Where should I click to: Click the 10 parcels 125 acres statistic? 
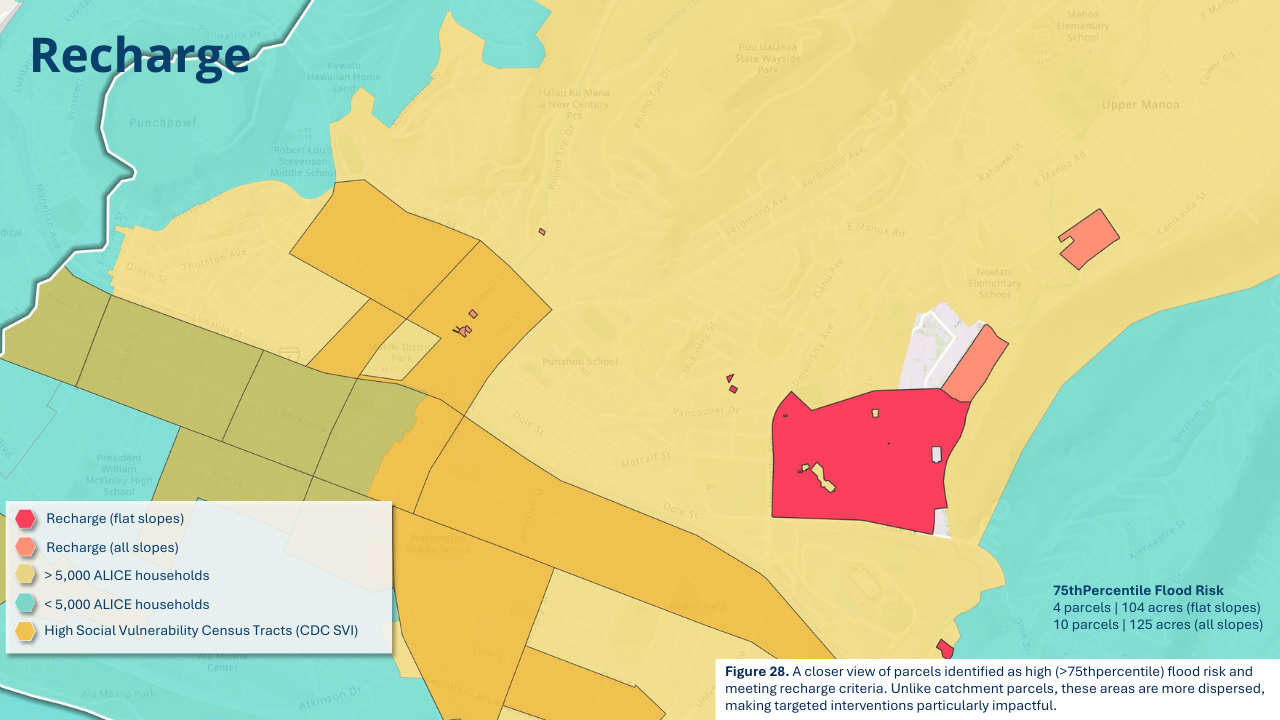click(x=1157, y=625)
